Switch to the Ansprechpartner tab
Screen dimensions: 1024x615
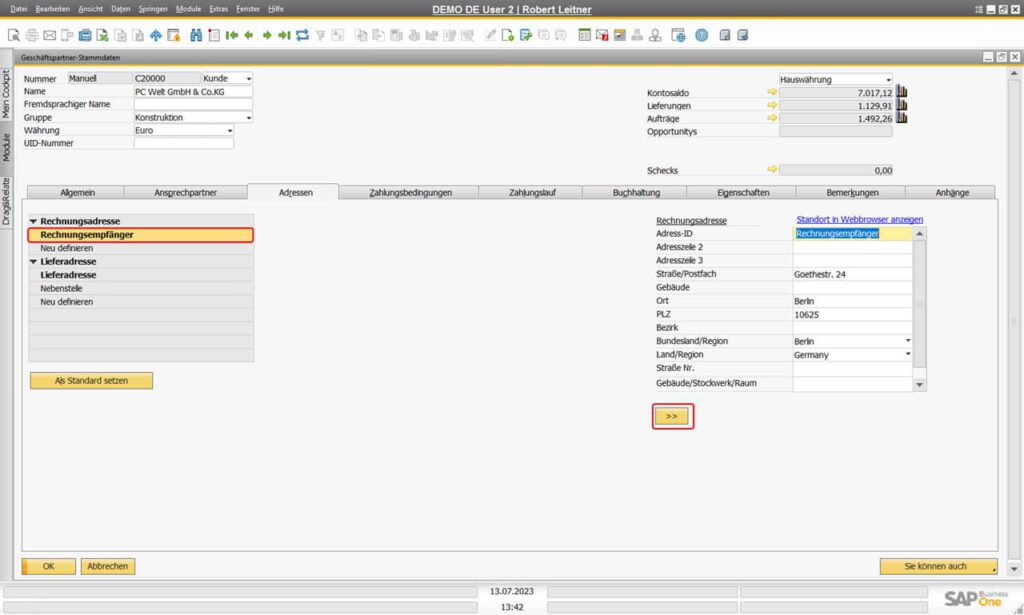[x=185, y=193]
